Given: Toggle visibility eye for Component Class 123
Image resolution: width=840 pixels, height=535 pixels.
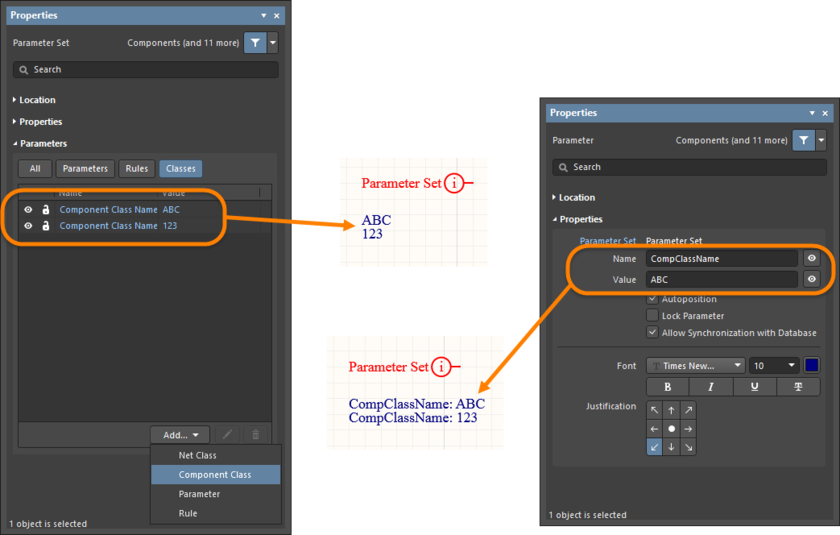Looking at the screenshot, I should pos(28,226).
